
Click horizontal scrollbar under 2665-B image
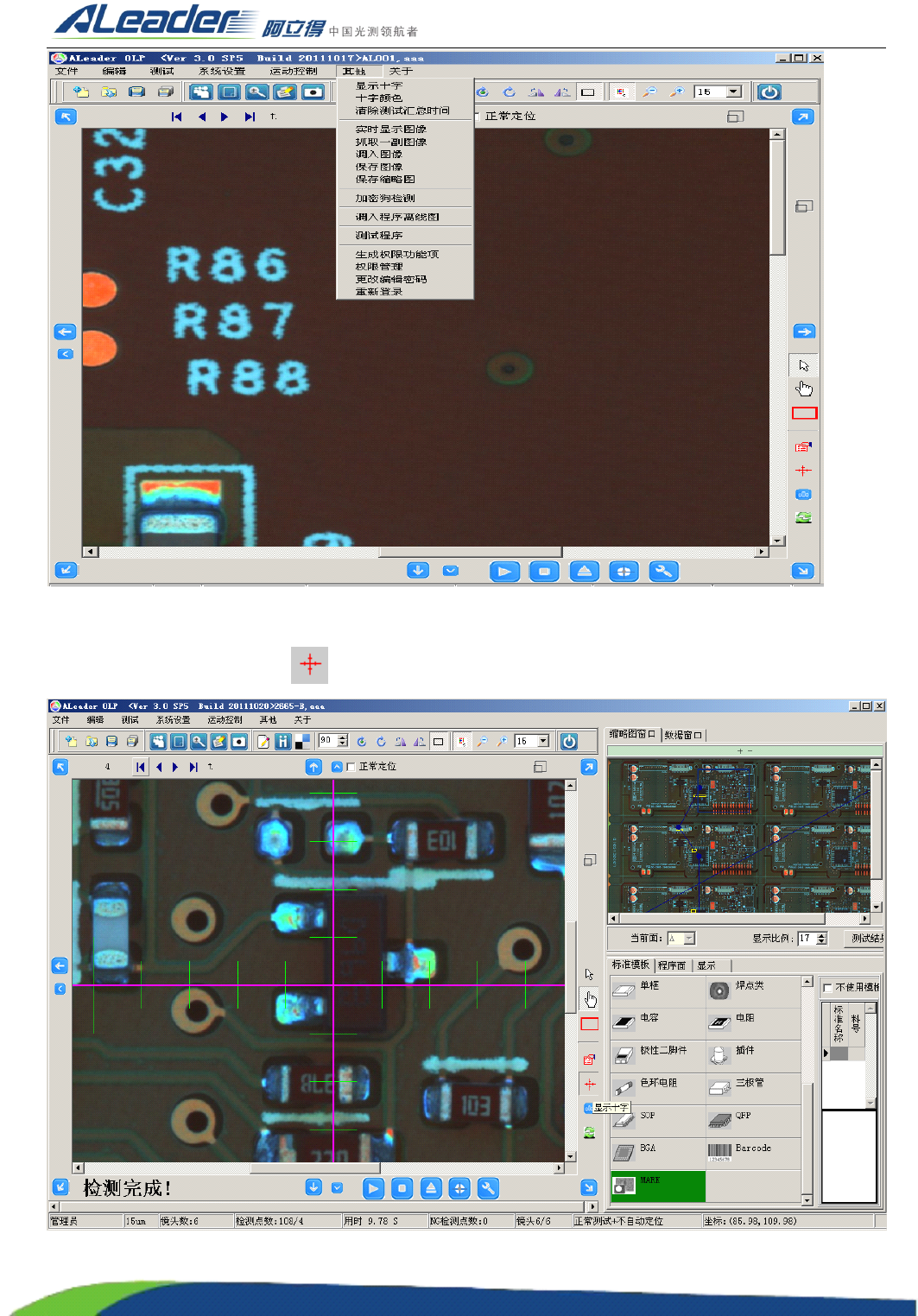(x=318, y=1168)
